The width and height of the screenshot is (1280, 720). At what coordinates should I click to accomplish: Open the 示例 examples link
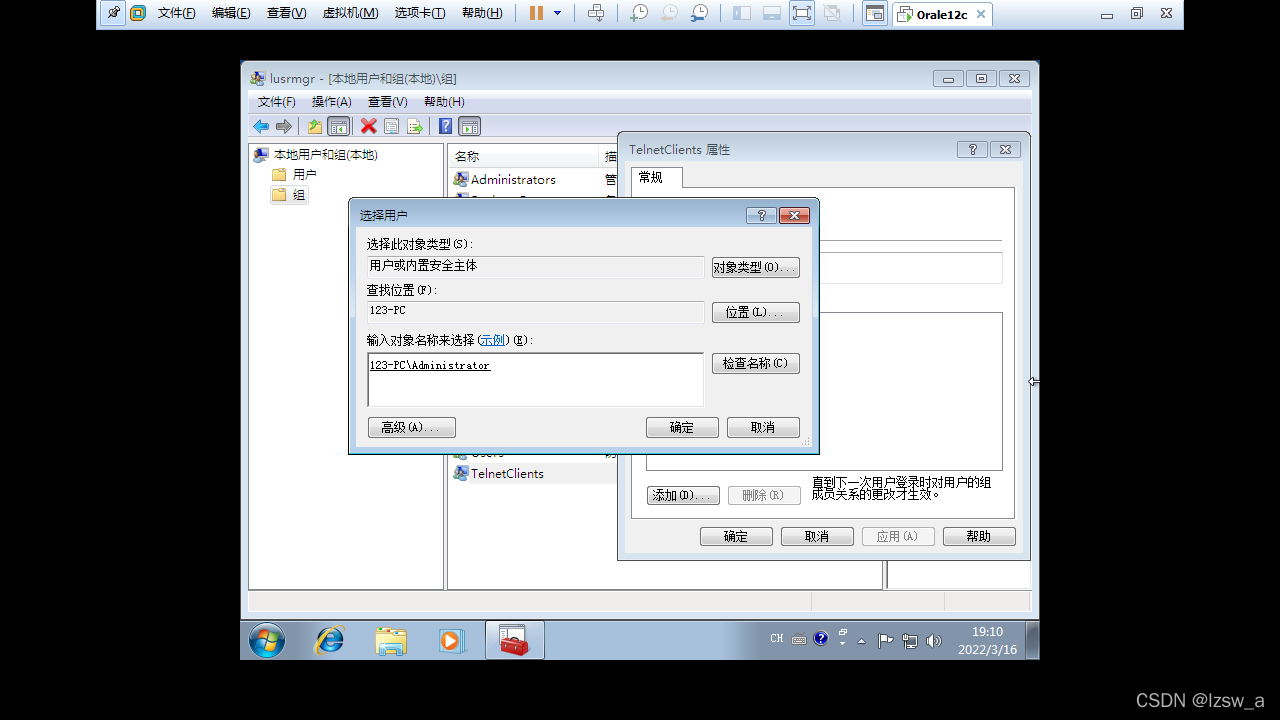pos(492,340)
